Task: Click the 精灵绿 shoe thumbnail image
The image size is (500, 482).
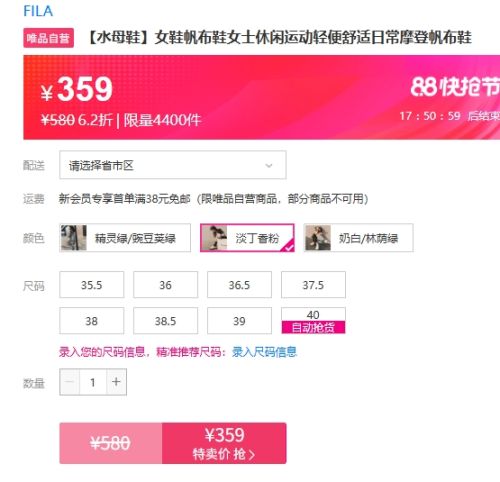Action: click(74, 238)
